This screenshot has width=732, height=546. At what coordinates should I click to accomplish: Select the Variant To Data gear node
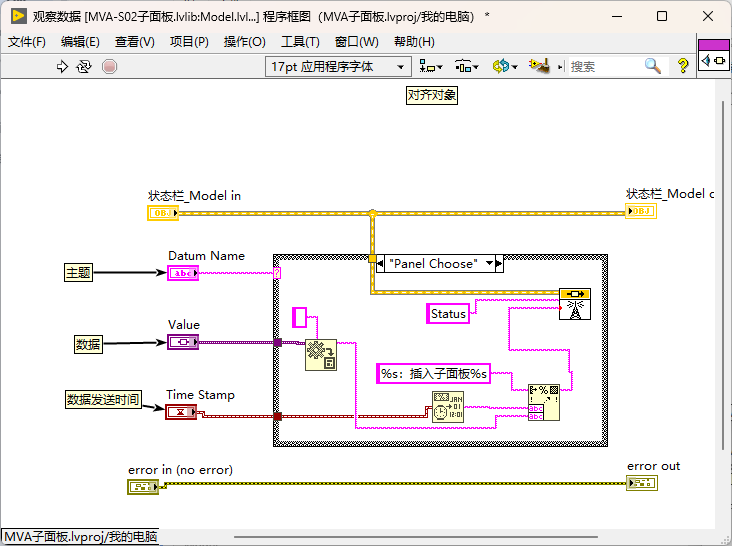coord(321,355)
